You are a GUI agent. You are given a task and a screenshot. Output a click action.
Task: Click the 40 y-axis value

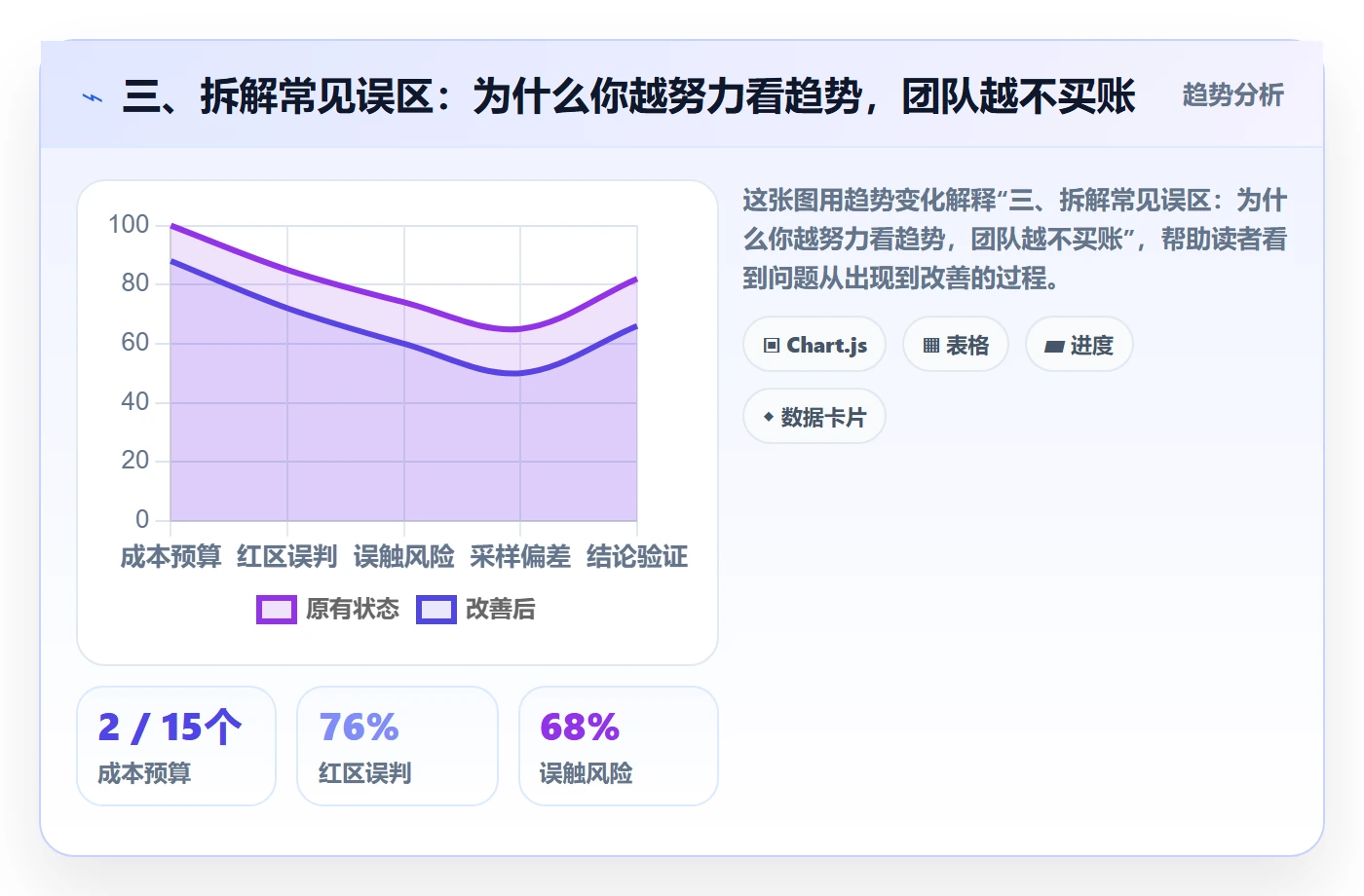tap(135, 402)
